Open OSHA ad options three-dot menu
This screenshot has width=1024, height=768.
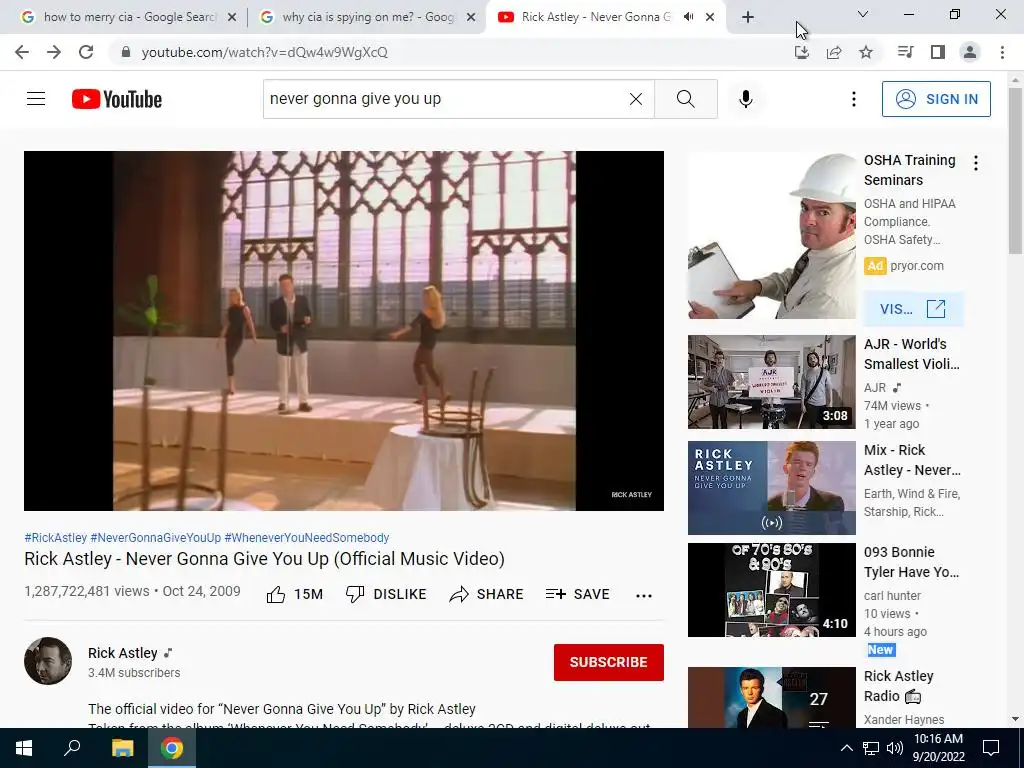pos(976,163)
